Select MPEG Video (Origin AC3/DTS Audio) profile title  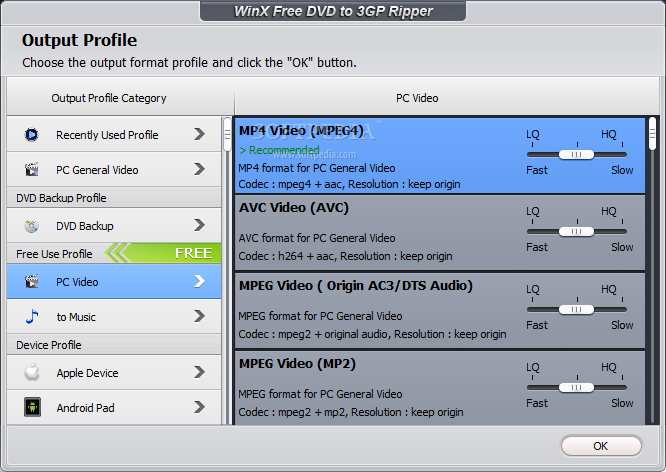click(x=356, y=285)
